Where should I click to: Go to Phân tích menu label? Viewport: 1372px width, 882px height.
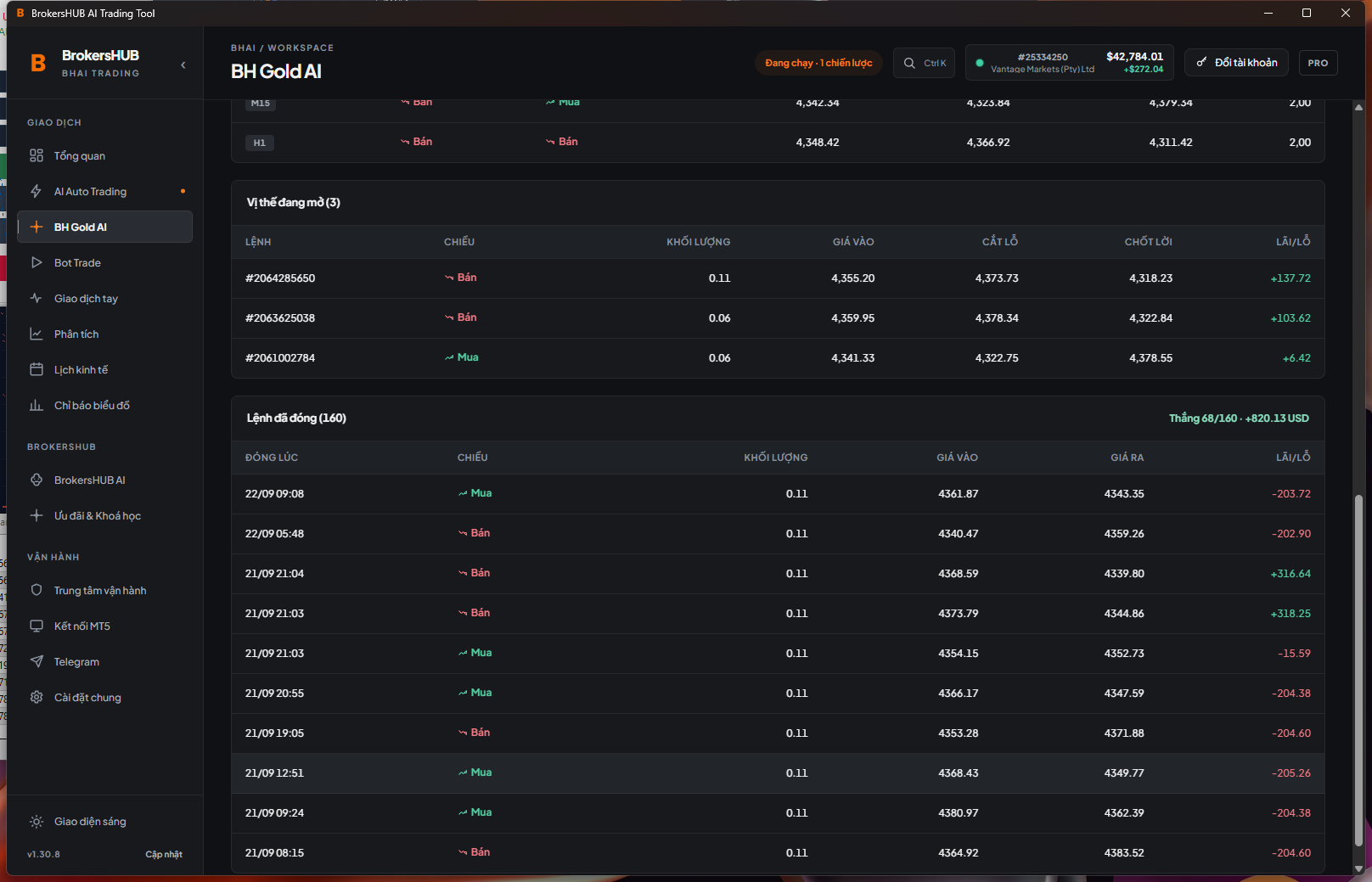(76, 334)
